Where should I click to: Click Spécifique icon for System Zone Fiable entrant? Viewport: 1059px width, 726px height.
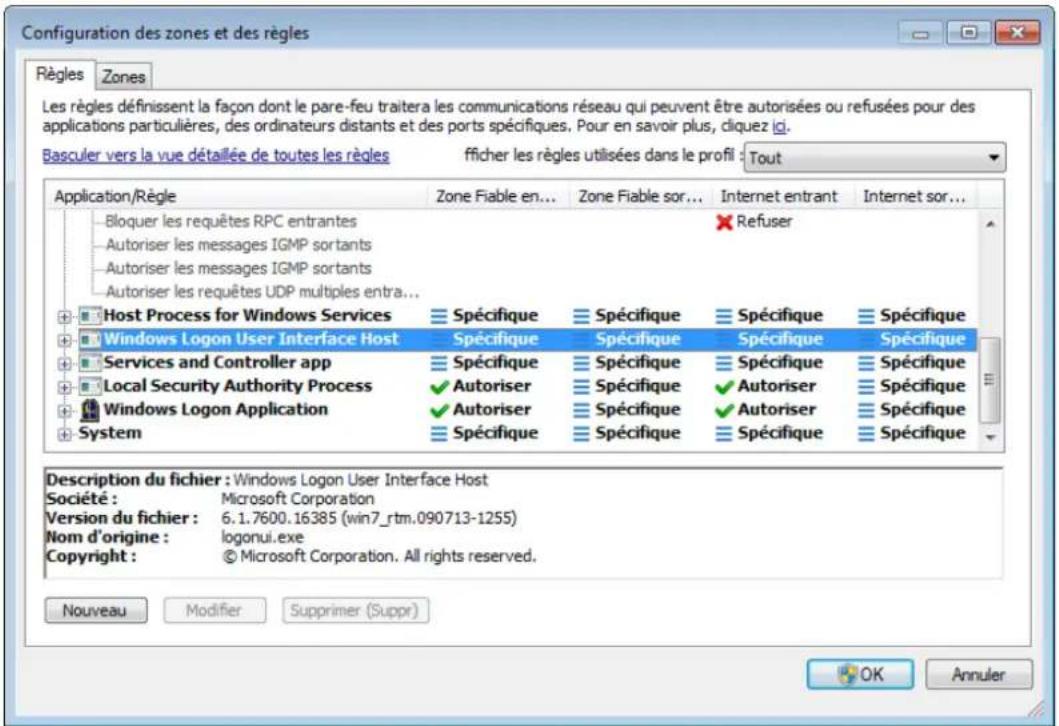(x=439, y=434)
